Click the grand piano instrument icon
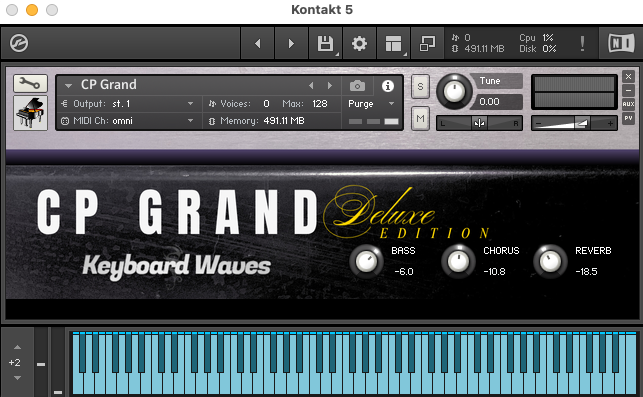This screenshot has width=643, height=397. (x=30, y=113)
